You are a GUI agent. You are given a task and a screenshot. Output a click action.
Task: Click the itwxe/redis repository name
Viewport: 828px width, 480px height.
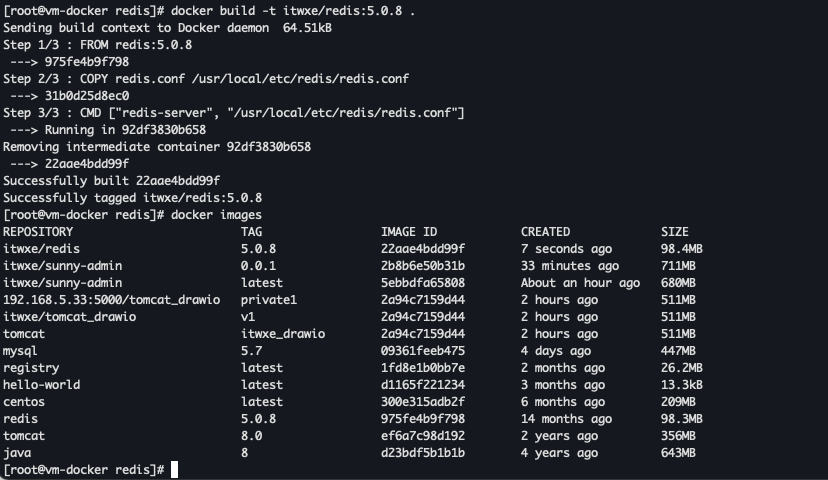[x=42, y=249]
